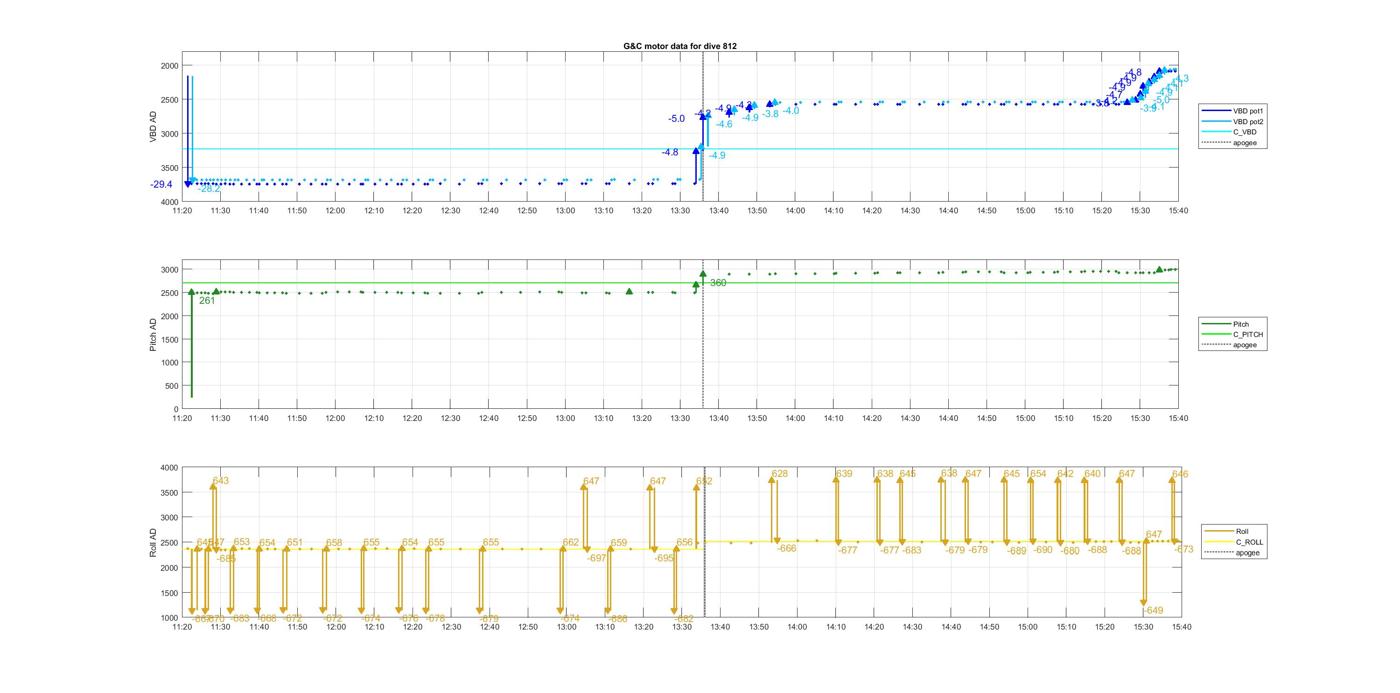Click the "639" roll data label
Screen dimensions: 1400x693
pos(844,474)
